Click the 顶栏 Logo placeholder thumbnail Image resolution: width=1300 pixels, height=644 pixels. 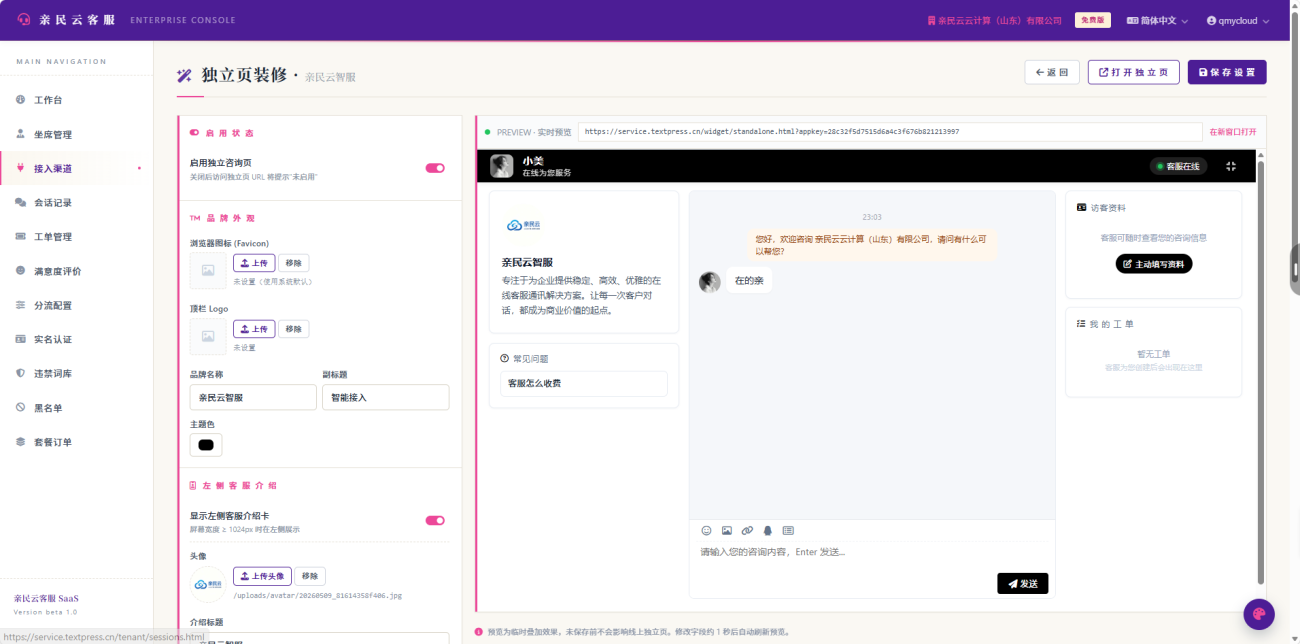click(x=208, y=337)
